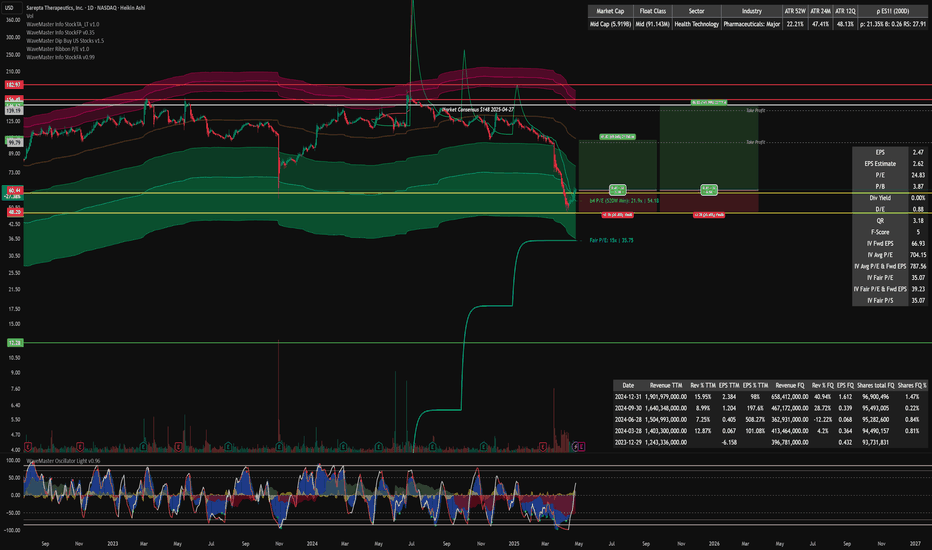This screenshot has height=550, width=932.
Task: Click the IV Fair P/S row label
Action: coord(880,301)
